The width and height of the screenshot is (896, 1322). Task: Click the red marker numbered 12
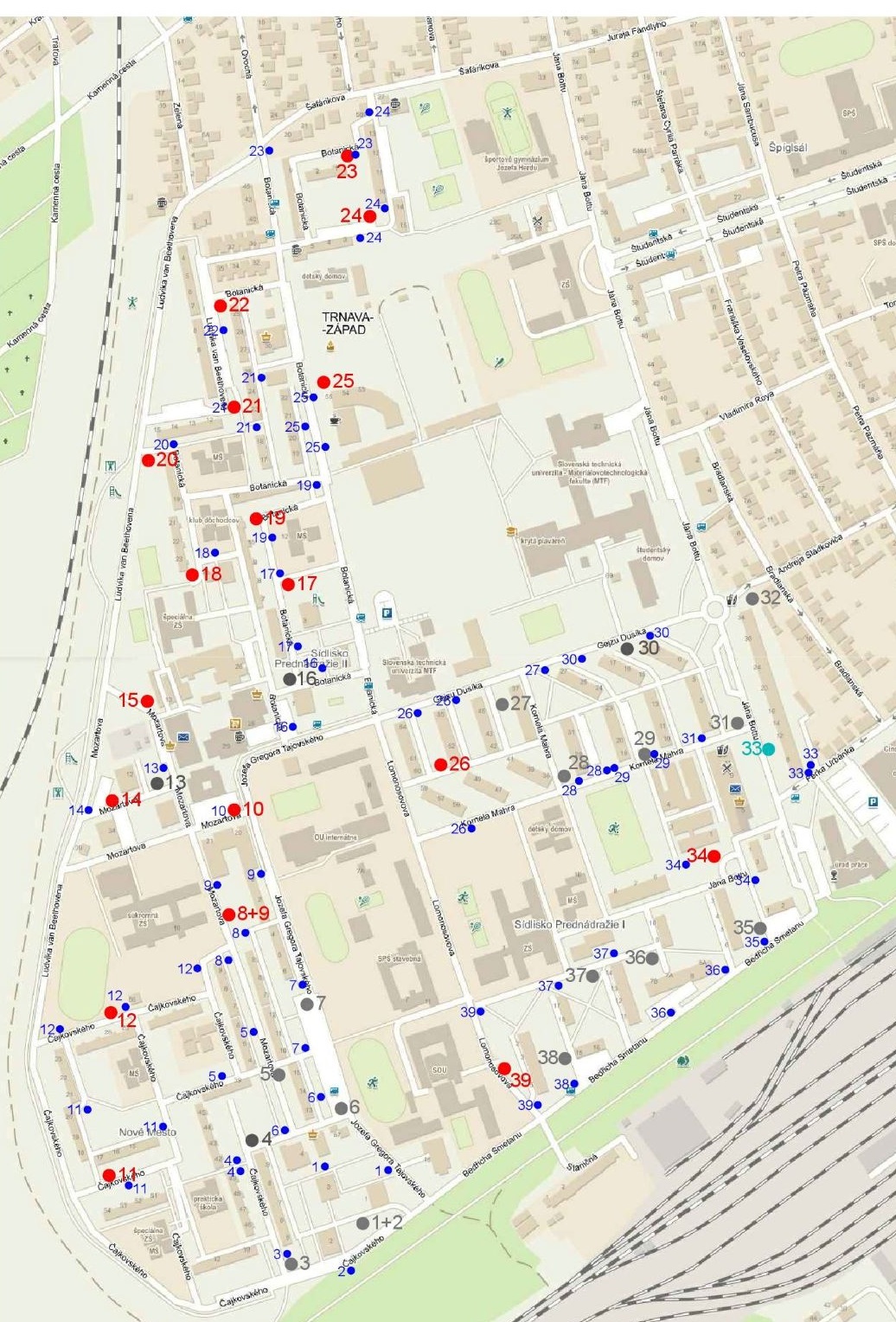(111, 1012)
